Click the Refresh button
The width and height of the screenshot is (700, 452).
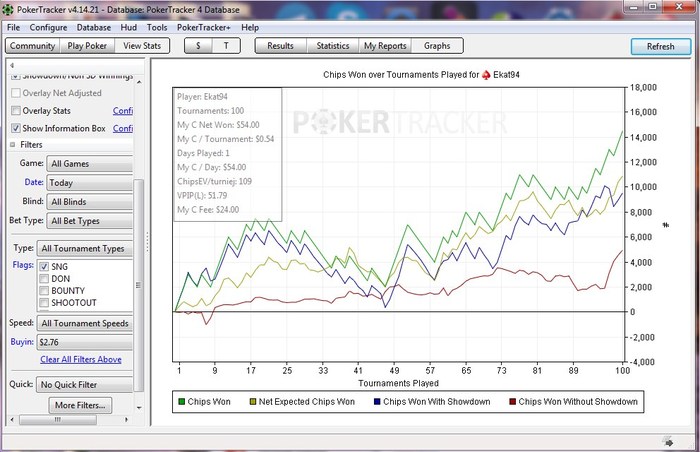(661, 46)
